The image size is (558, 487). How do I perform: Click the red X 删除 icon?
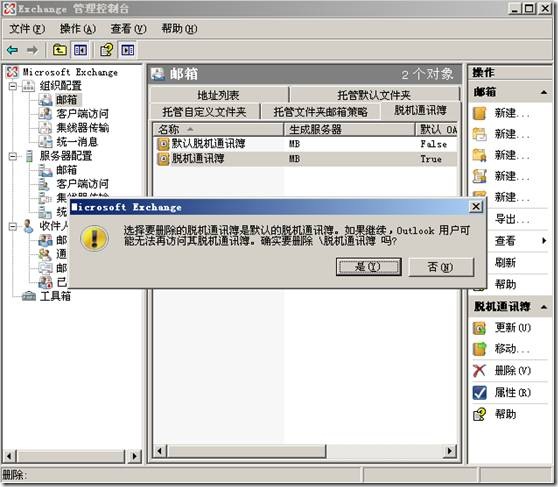tap(479, 371)
